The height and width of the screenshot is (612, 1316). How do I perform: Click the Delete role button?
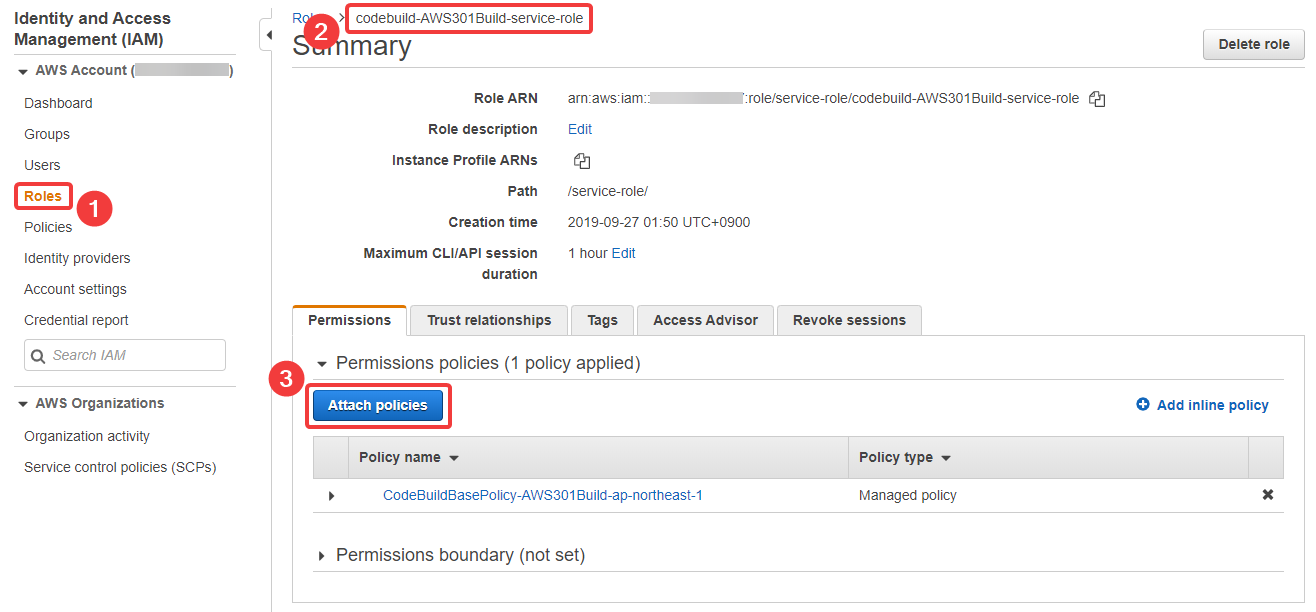[1254, 44]
